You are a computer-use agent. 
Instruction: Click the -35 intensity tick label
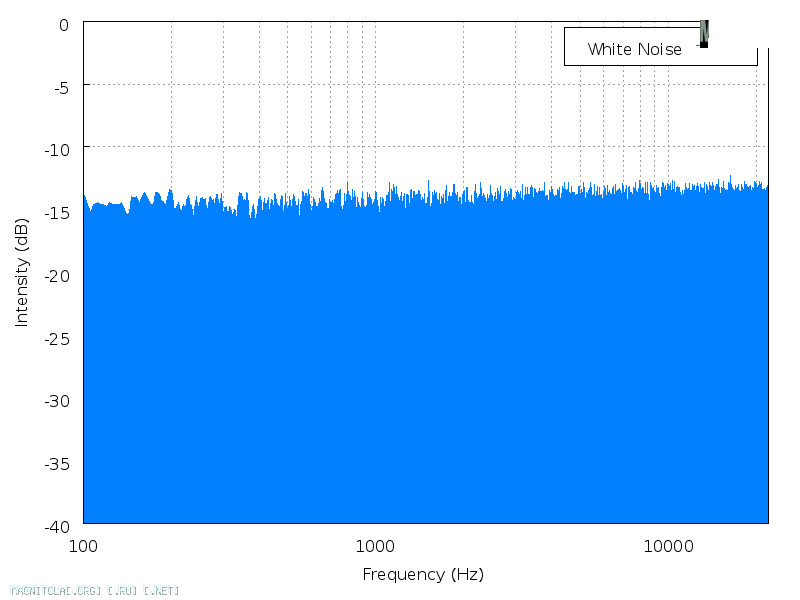click(57, 464)
